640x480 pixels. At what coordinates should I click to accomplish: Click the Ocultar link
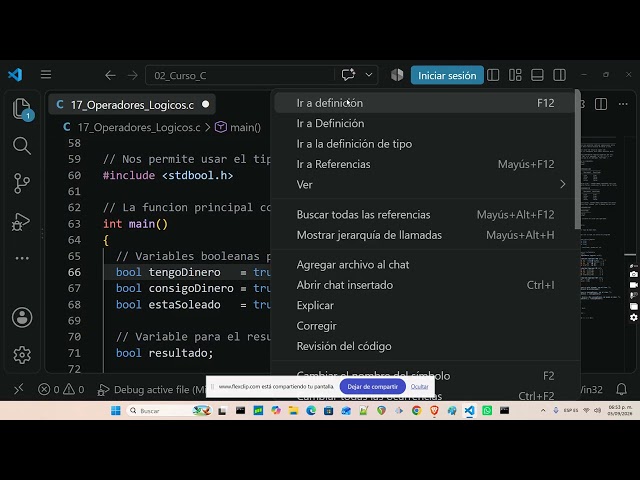point(420,387)
